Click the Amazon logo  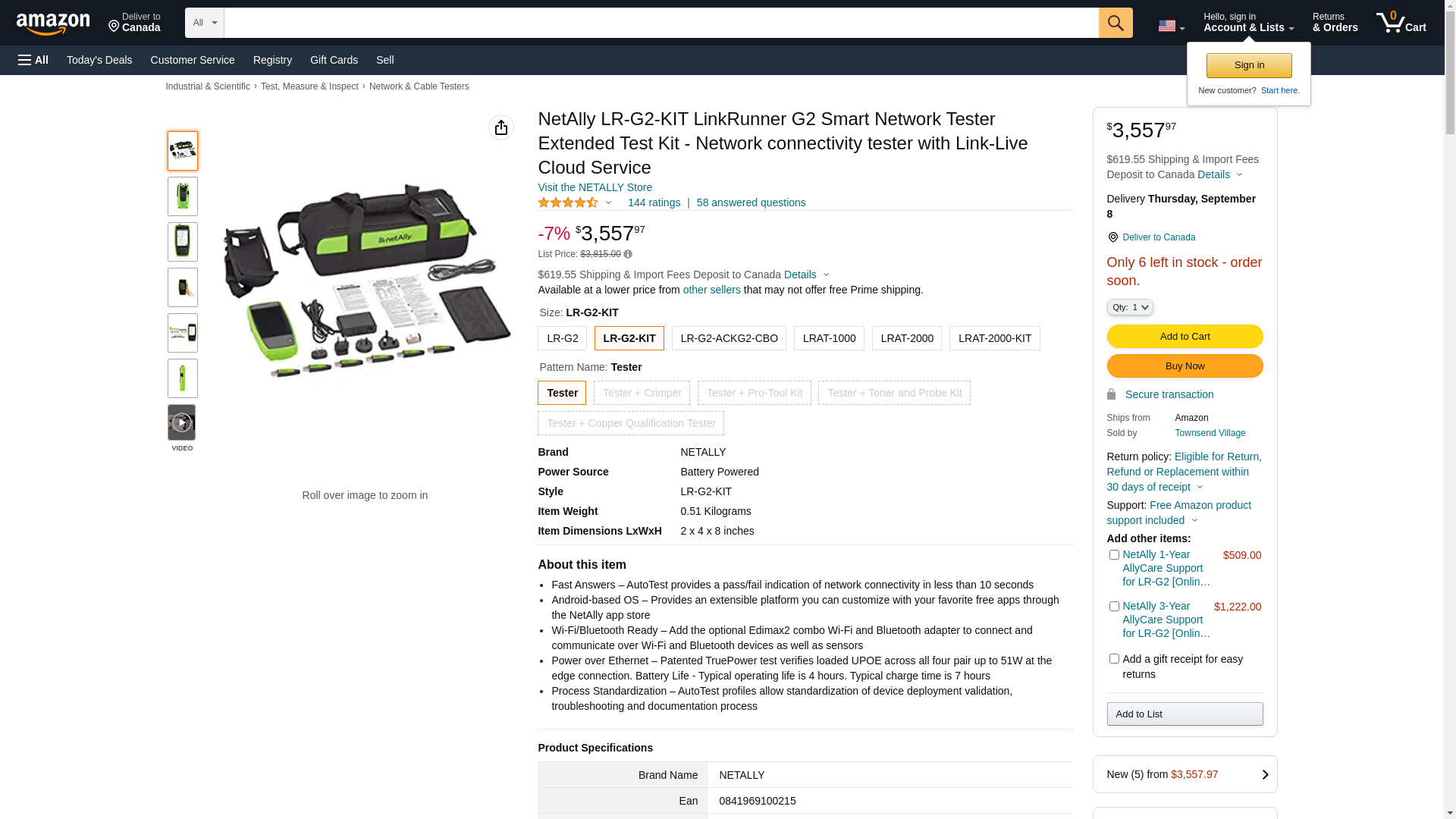point(53,24)
